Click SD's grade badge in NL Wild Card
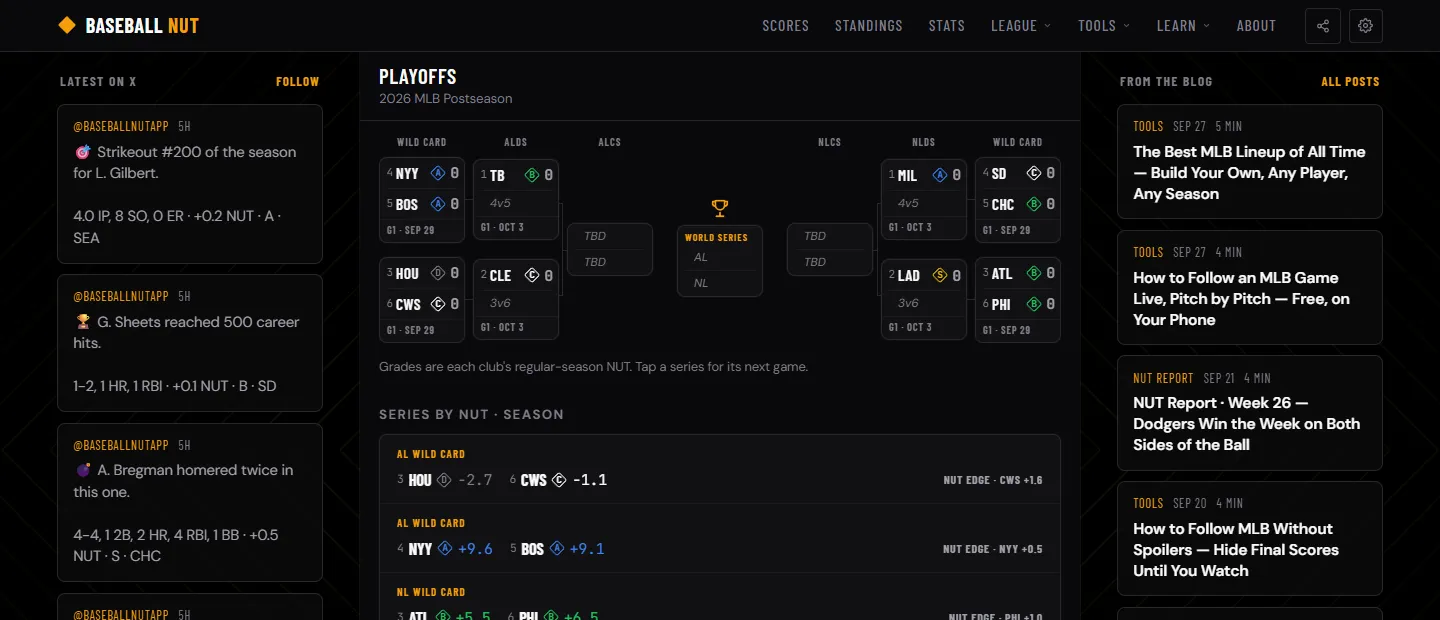The width and height of the screenshot is (1440, 620). click(1033, 173)
